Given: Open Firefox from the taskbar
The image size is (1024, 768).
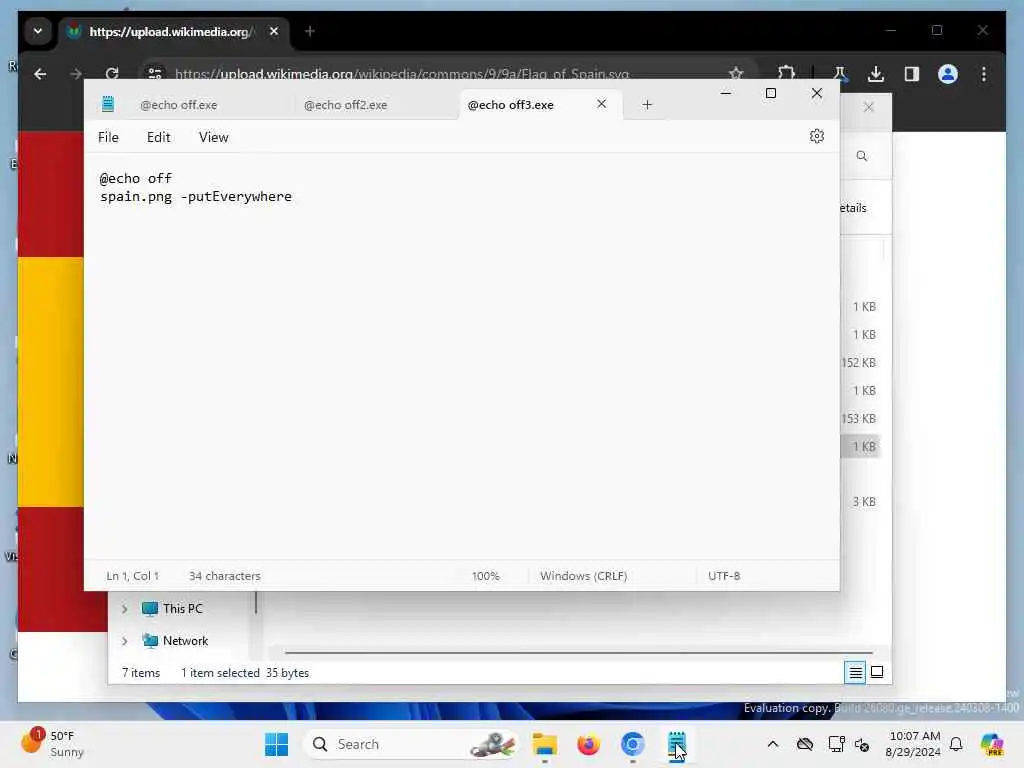Looking at the screenshot, I should 588,744.
